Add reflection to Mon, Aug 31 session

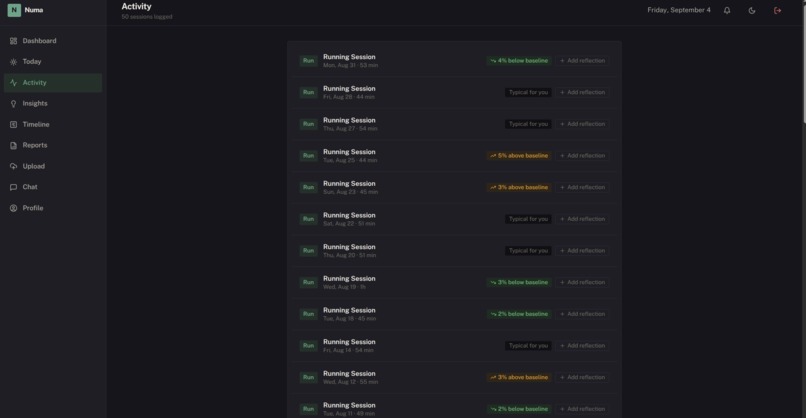[582, 61]
